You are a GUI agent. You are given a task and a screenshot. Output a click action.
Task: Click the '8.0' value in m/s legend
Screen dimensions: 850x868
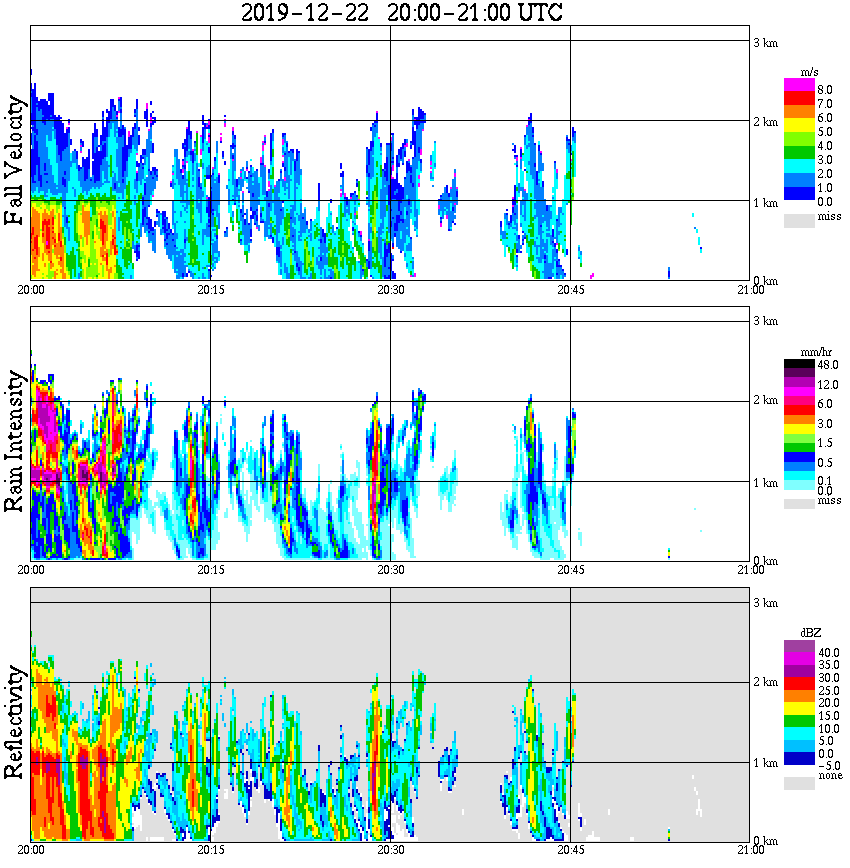(x=825, y=90)
